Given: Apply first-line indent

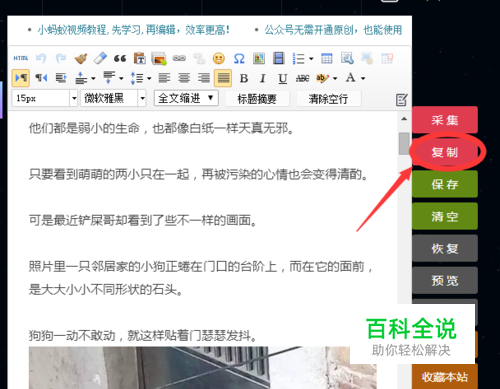Looking at the screenshot, I should click(61, 78).
